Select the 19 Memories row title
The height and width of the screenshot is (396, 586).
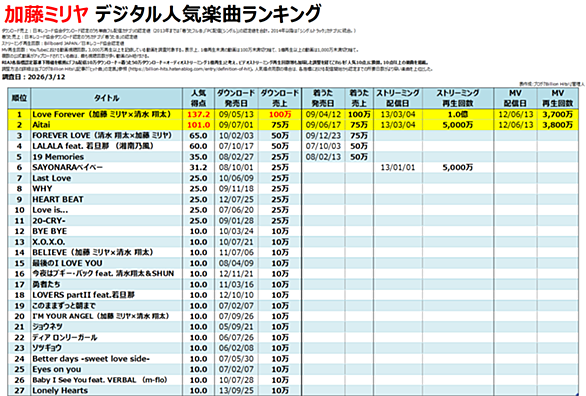pos(107,157)
